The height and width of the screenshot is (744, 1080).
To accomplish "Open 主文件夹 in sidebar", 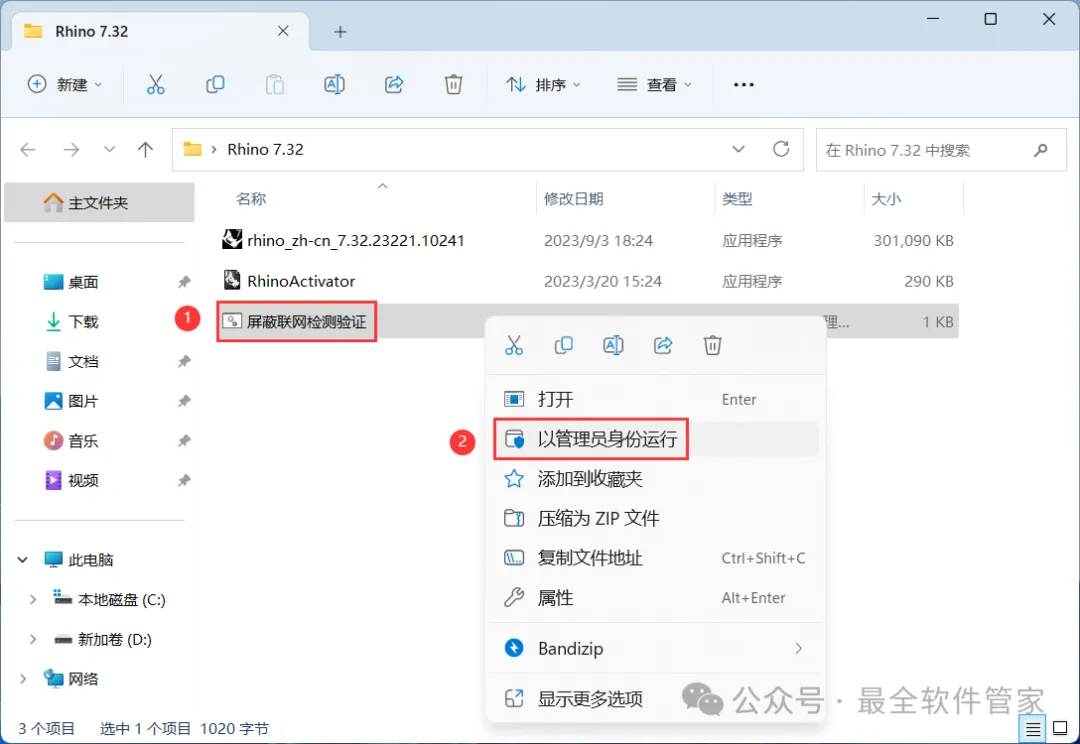I will 99,203.
